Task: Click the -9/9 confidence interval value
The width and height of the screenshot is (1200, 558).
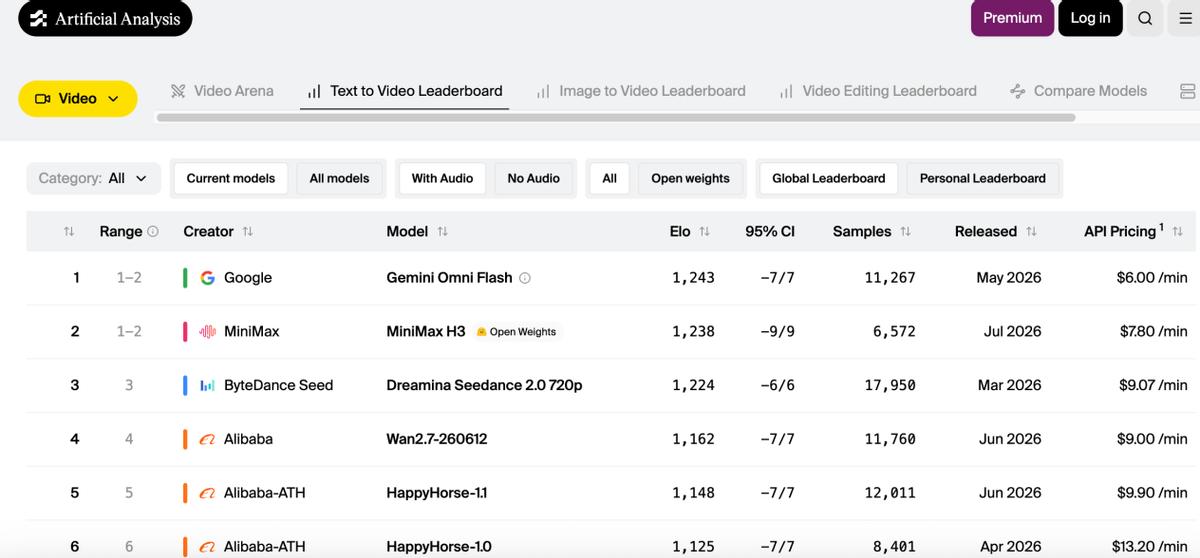Action: tap(776, 332)
